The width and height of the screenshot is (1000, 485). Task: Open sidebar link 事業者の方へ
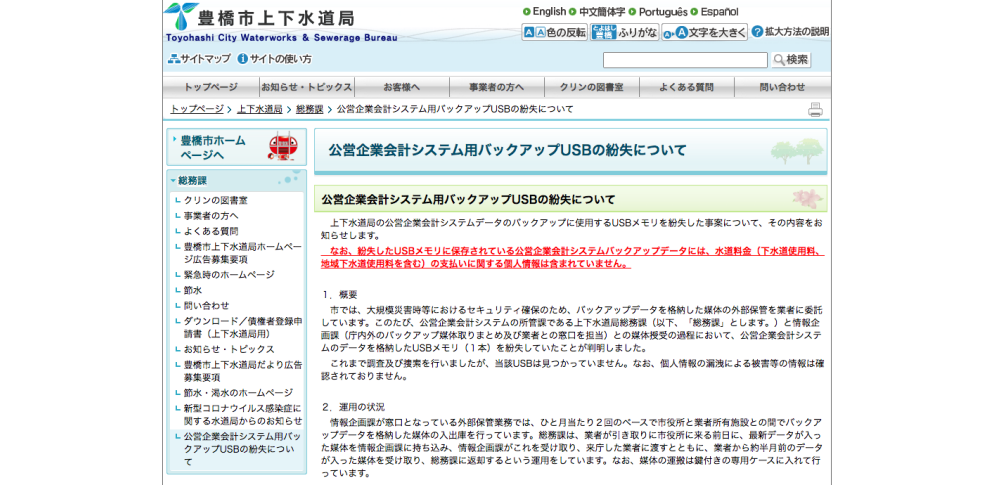[211, 216]
